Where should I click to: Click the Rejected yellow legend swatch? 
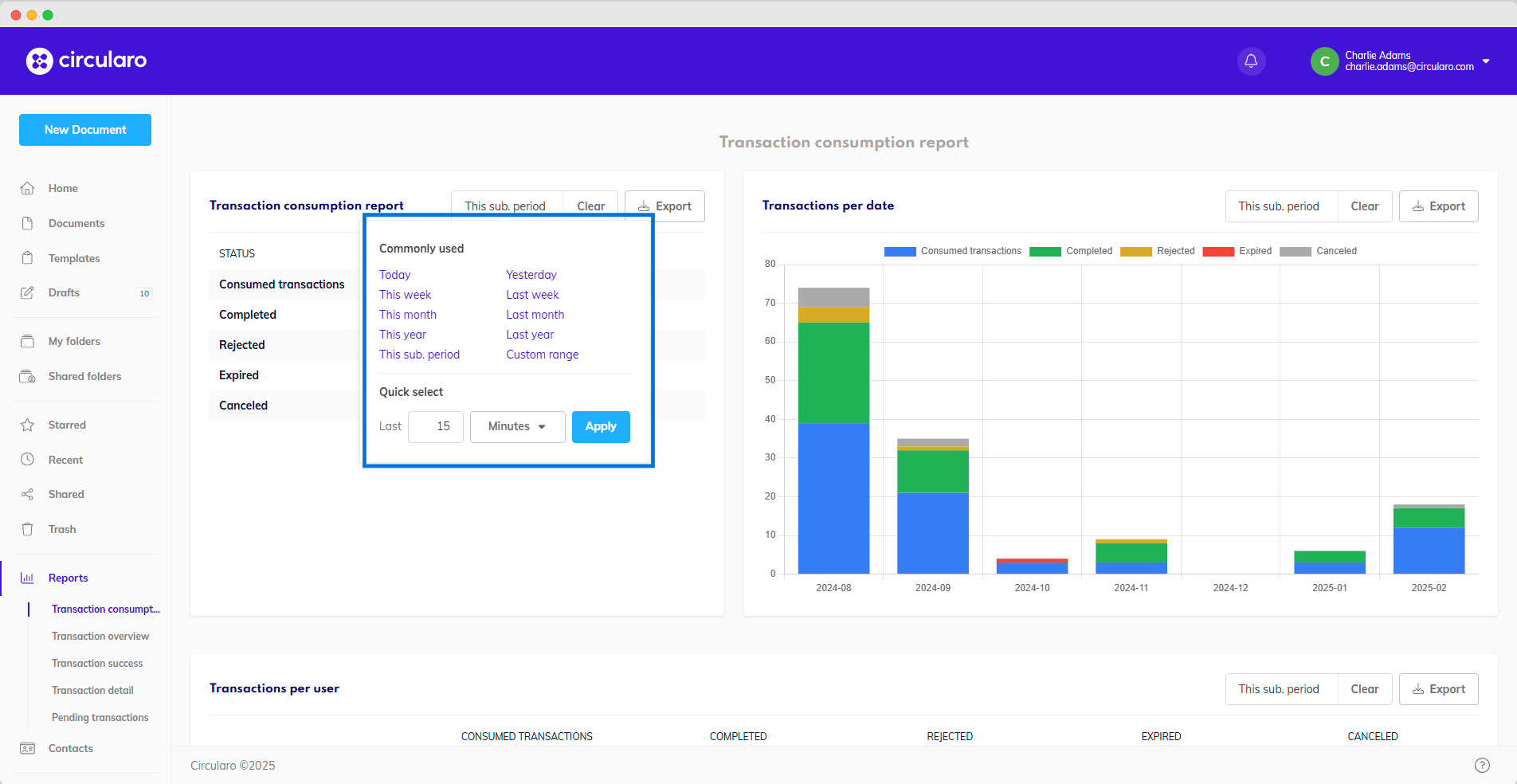(x=1135, y=251)
